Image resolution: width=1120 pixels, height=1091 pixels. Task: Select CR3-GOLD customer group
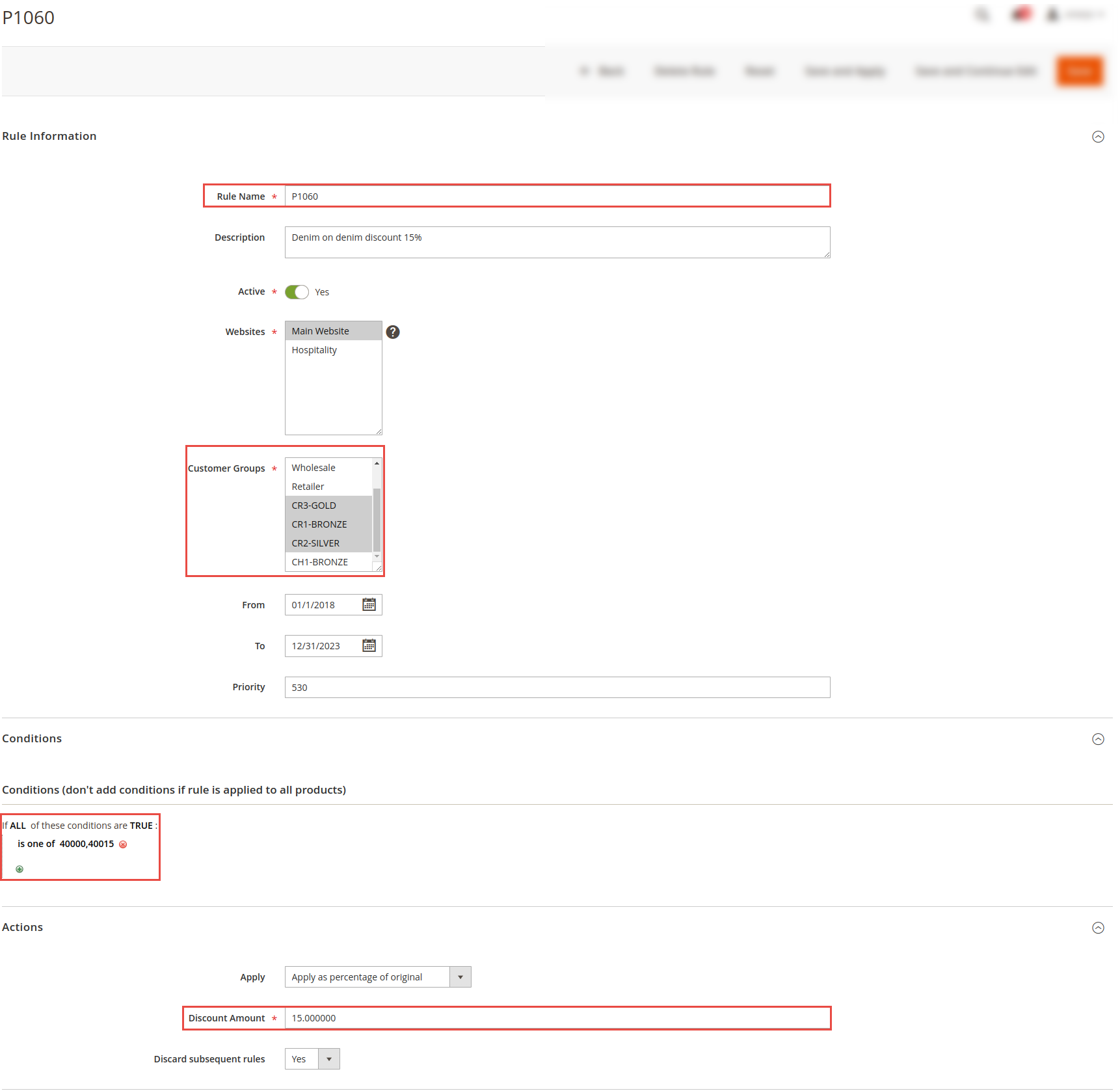pos(328,505)
